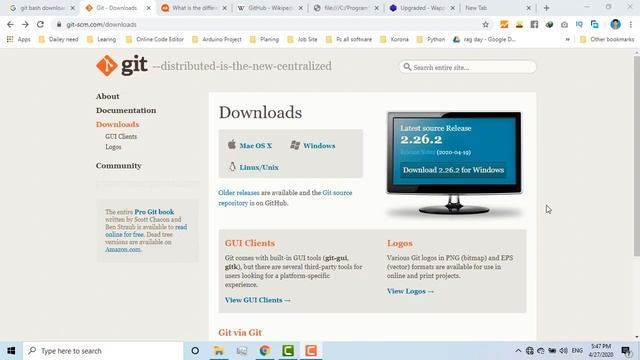Open the Other bookmarks folder
Screen dimensions: 640x360
click(x=607, y=39)
